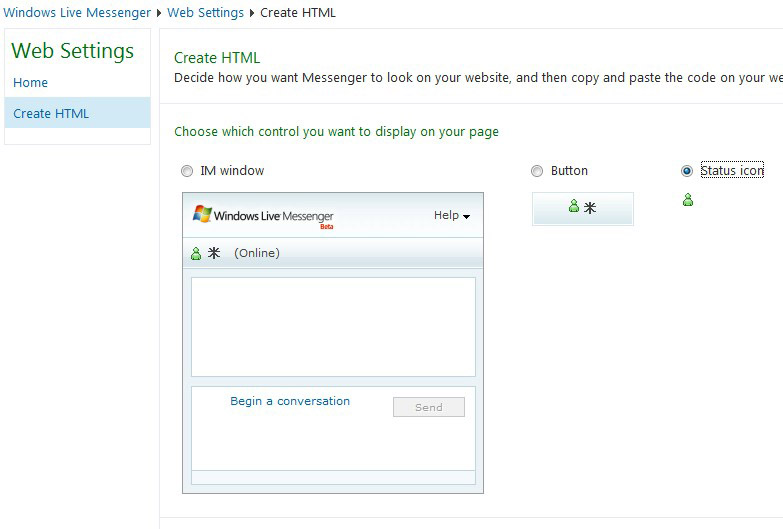Open Home in Web Settings sidebar

click(x=30, y=82)
